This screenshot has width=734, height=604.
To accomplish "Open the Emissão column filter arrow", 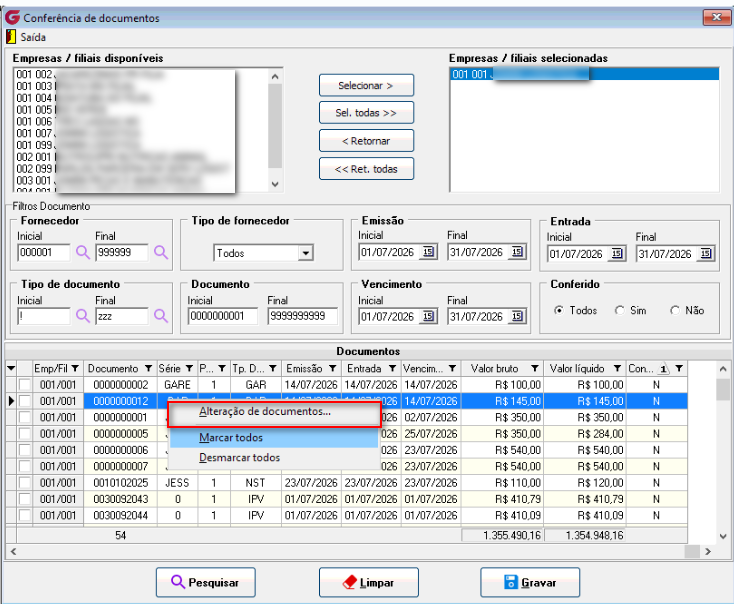I will [332, 368].
